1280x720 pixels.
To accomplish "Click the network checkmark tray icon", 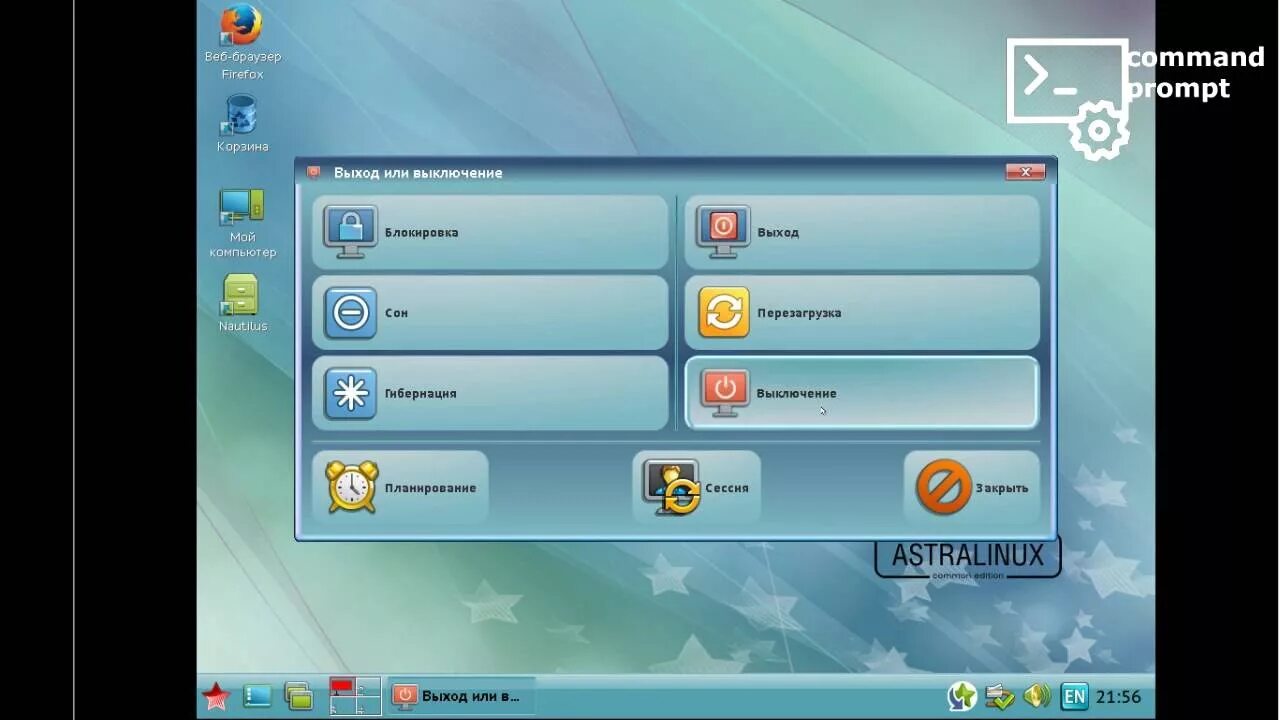I will point(999,696).
